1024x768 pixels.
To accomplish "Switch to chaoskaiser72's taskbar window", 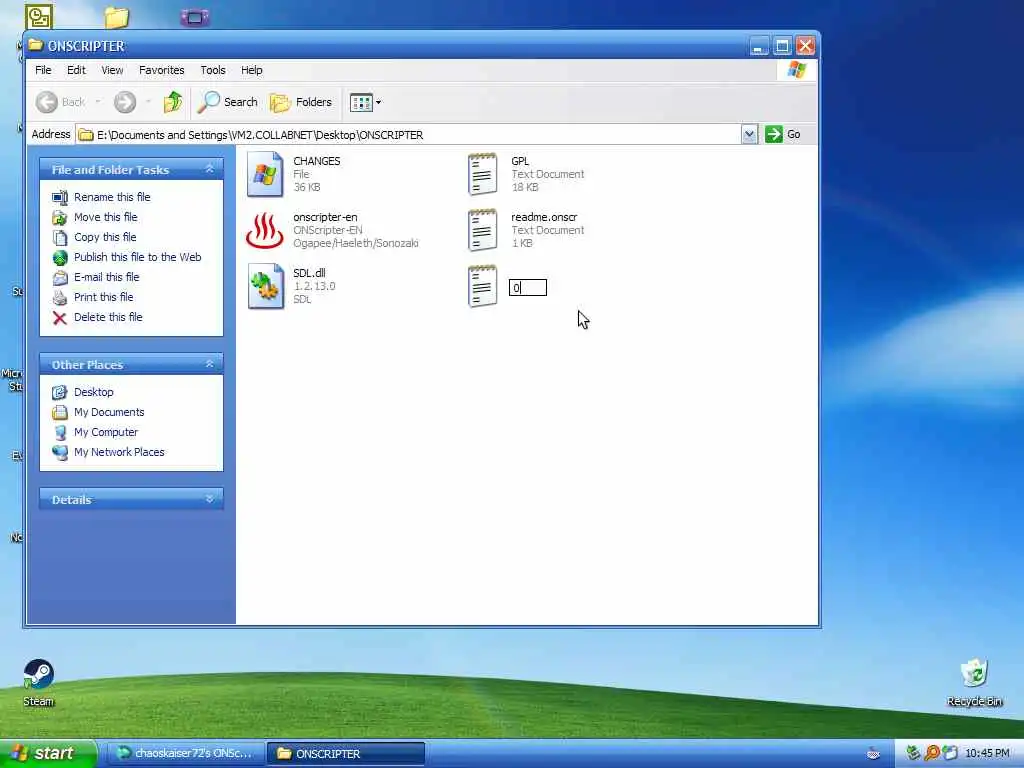I will pos(185,754).
